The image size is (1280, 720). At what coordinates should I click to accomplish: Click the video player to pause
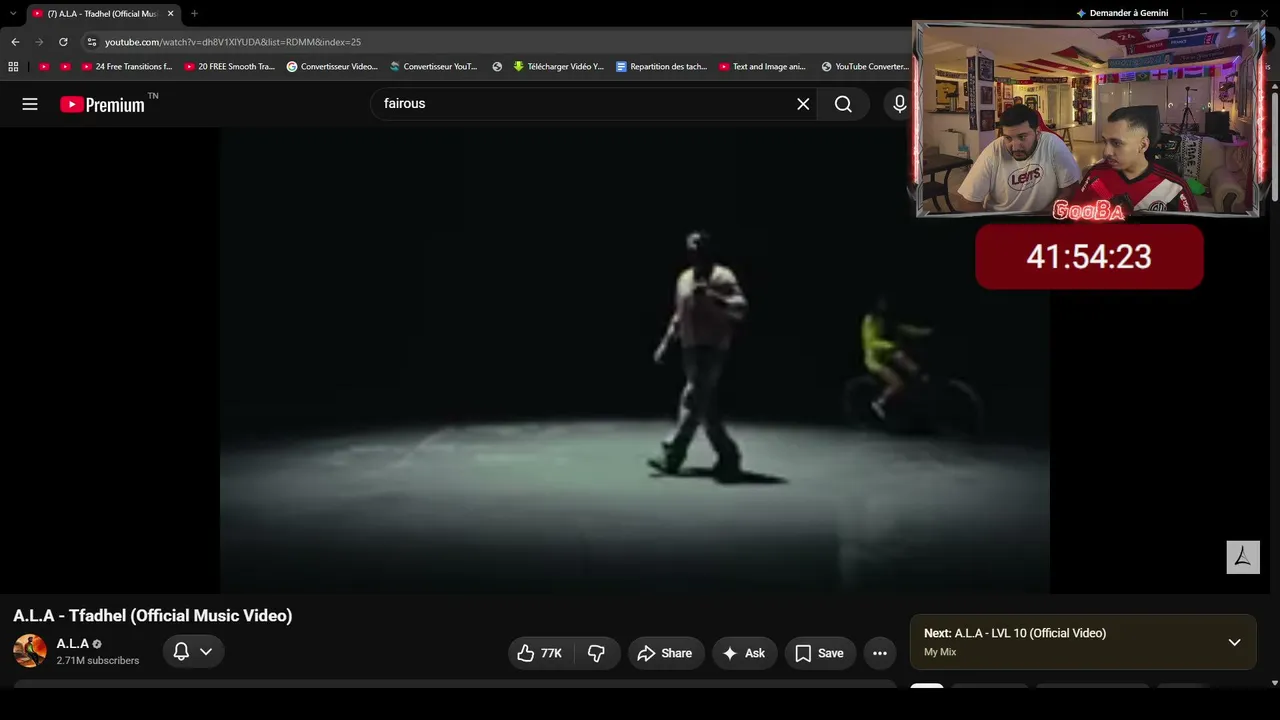634,360
